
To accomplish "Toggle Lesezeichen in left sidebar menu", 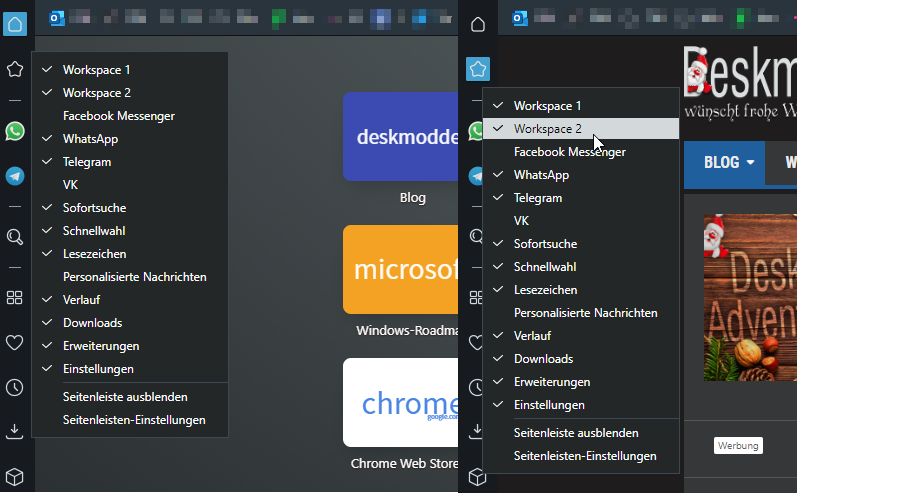I will point(130,254).
